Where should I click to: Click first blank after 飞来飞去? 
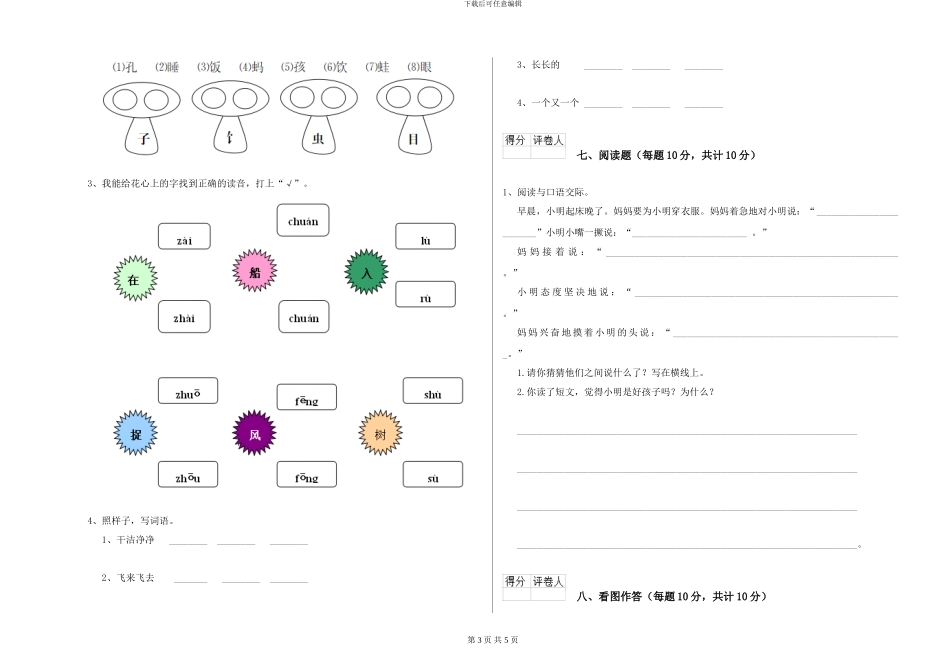[x=190, y=580]
